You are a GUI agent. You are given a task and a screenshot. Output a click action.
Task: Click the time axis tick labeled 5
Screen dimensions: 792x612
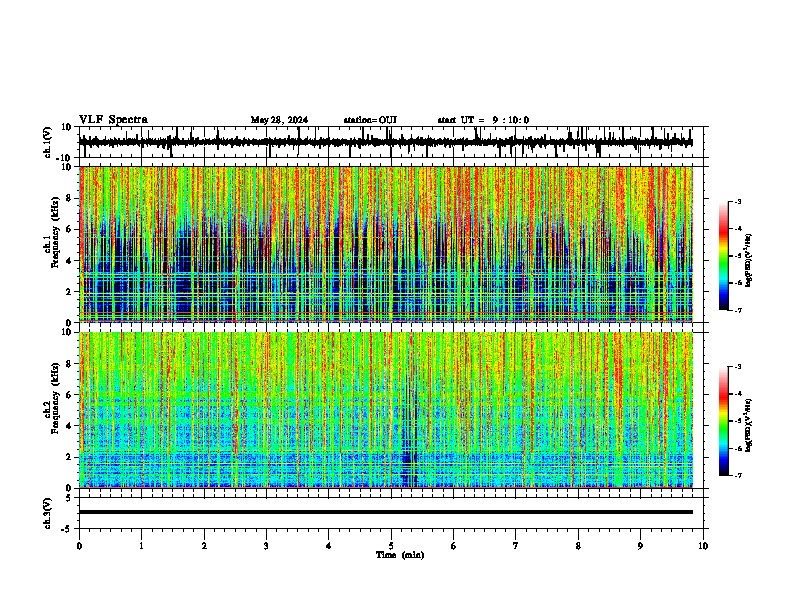(391, 546)
